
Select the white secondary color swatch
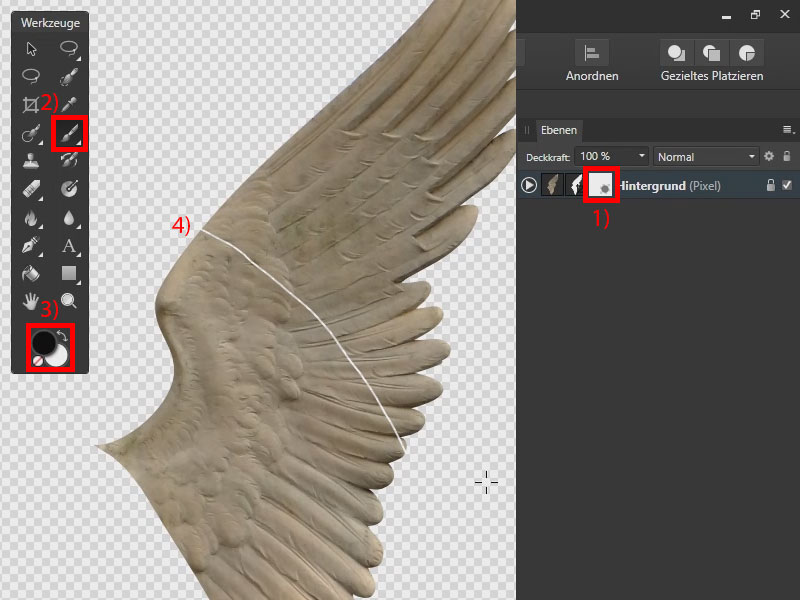point(58,355)
